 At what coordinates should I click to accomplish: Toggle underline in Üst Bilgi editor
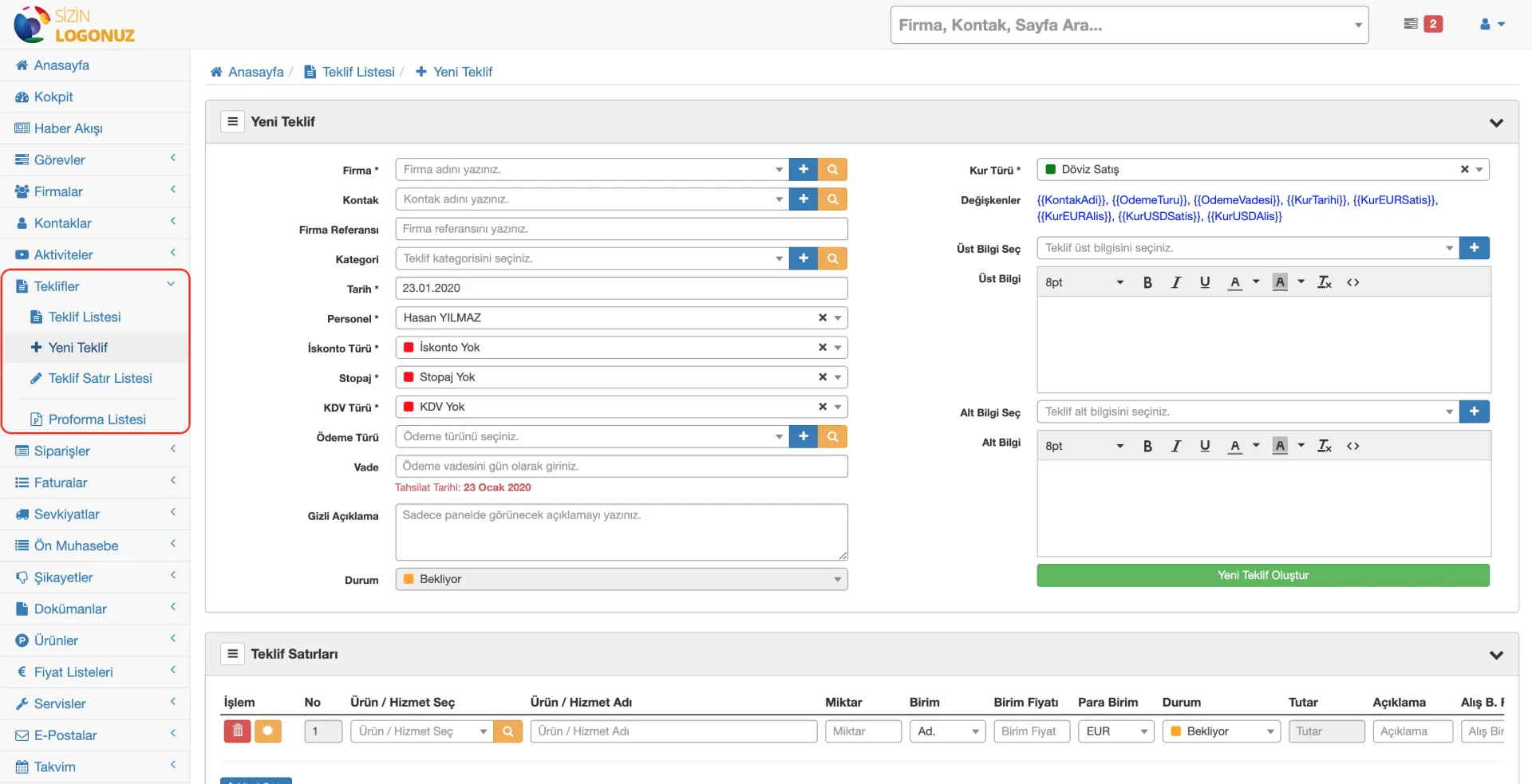1205,282
